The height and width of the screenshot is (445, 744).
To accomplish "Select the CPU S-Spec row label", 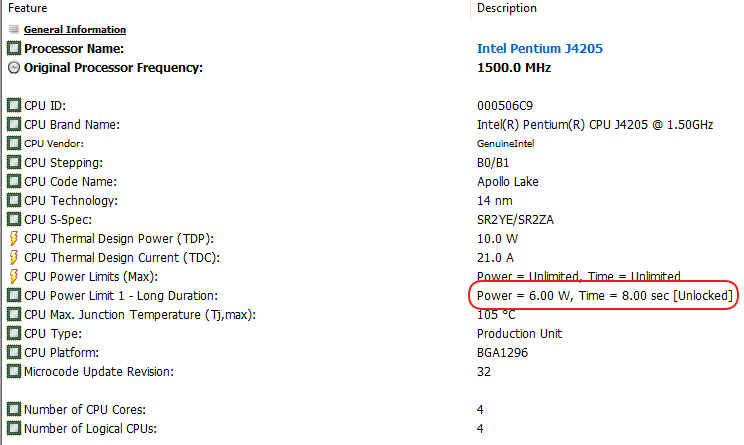I will coord(58,220).
